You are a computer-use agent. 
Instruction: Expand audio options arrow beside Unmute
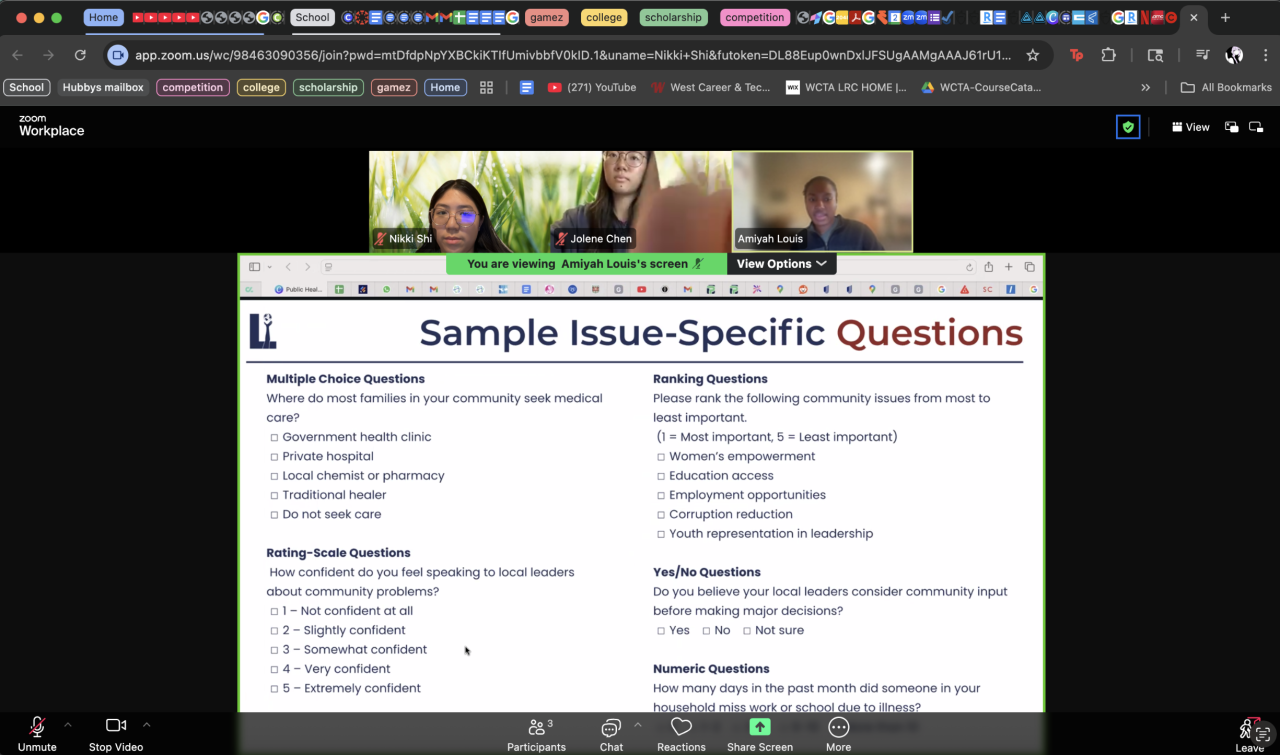click(68, 724)
